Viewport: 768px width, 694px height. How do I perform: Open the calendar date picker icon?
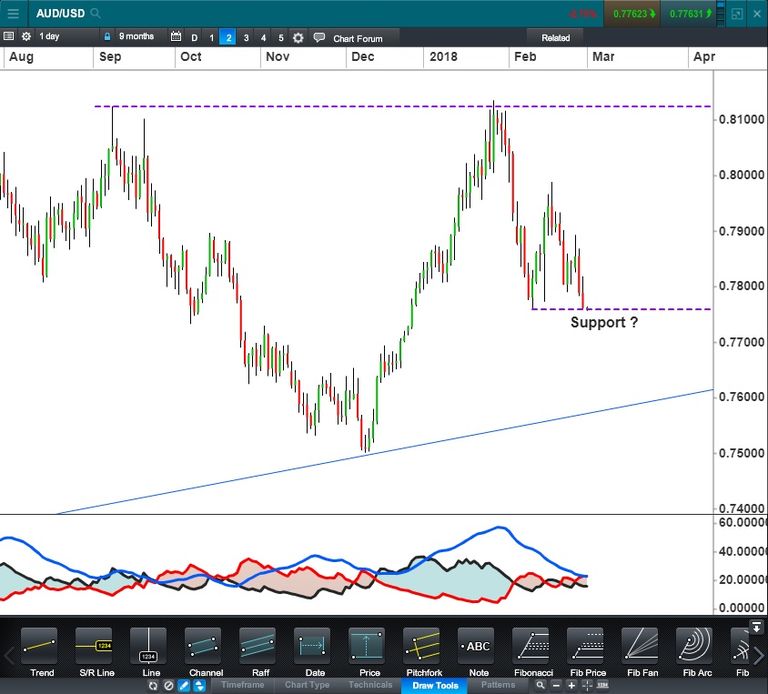pos(176,36)
